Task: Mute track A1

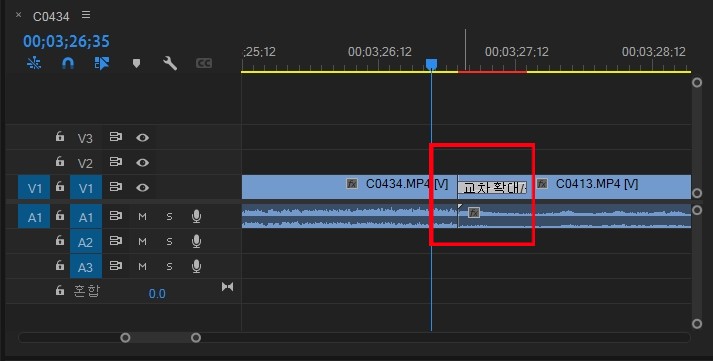Action: (x=142, y=216)
